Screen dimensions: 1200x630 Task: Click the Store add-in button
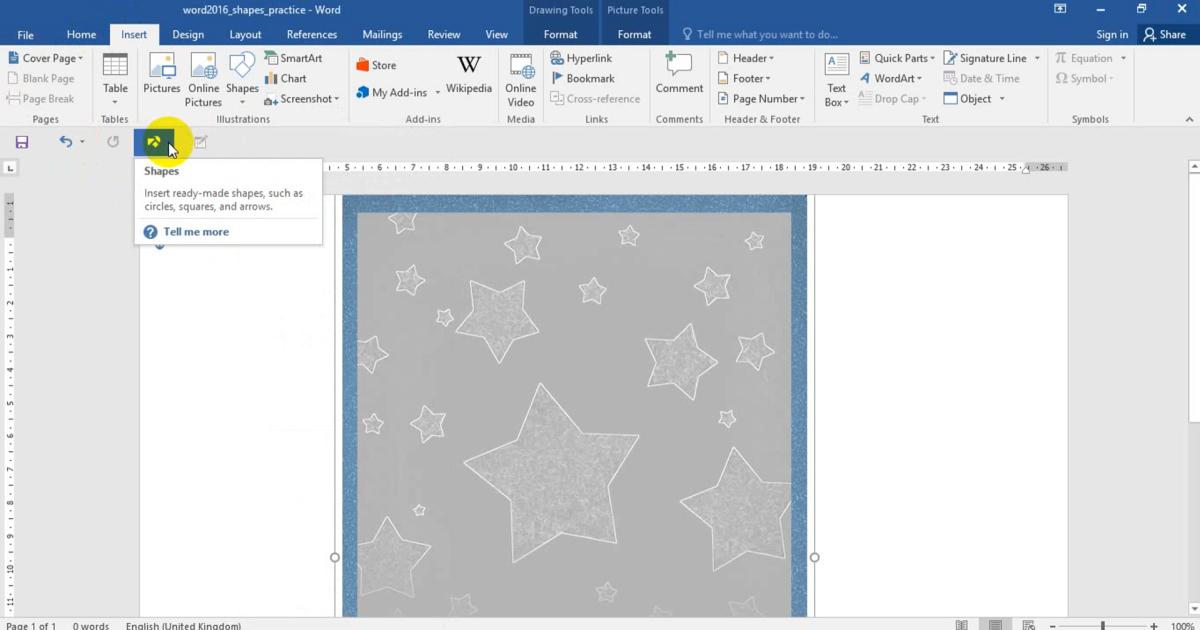pos(377,65)
